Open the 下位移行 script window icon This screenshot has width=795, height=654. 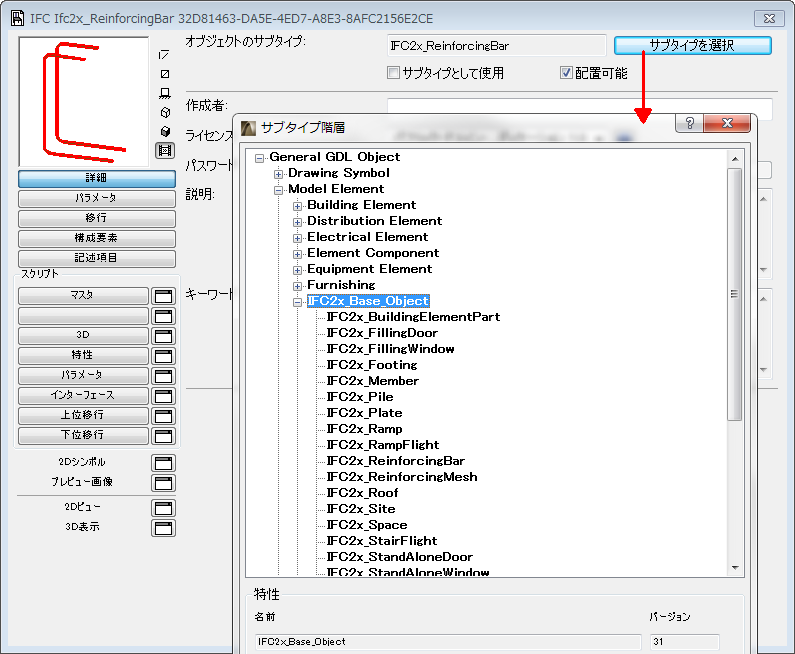(x=163, y=436)
